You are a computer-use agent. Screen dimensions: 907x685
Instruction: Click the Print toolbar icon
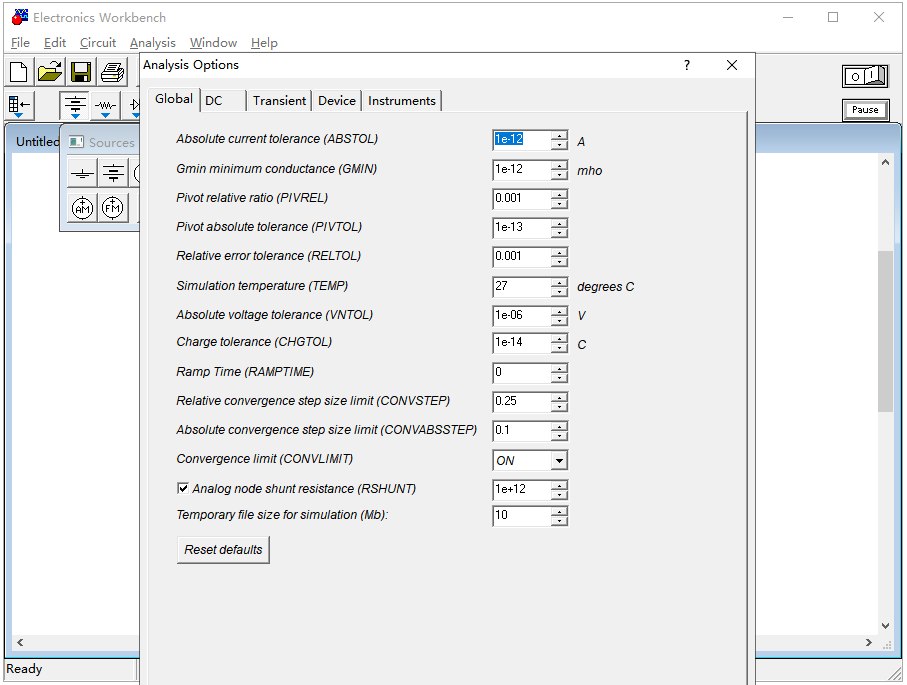click(112, 72)
